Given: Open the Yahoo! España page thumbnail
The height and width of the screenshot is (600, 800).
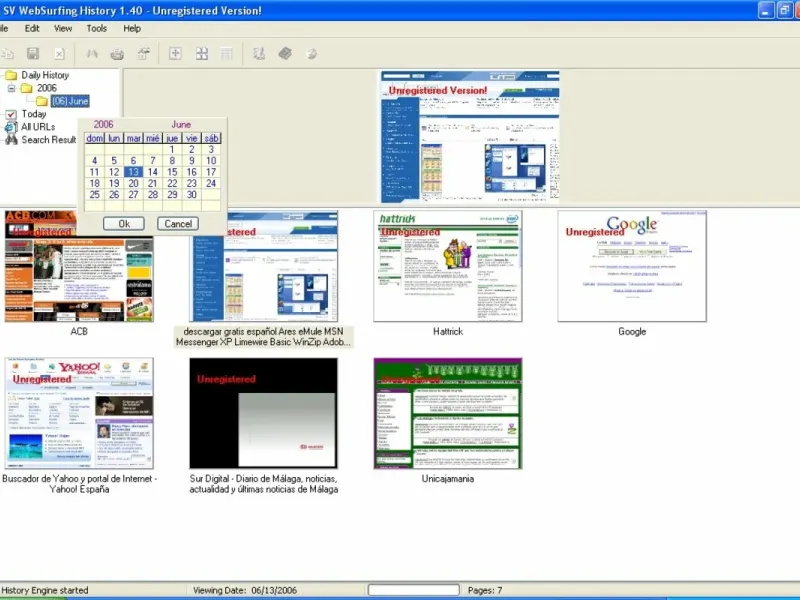Looking at the screenshot, I should coord(79,413).
